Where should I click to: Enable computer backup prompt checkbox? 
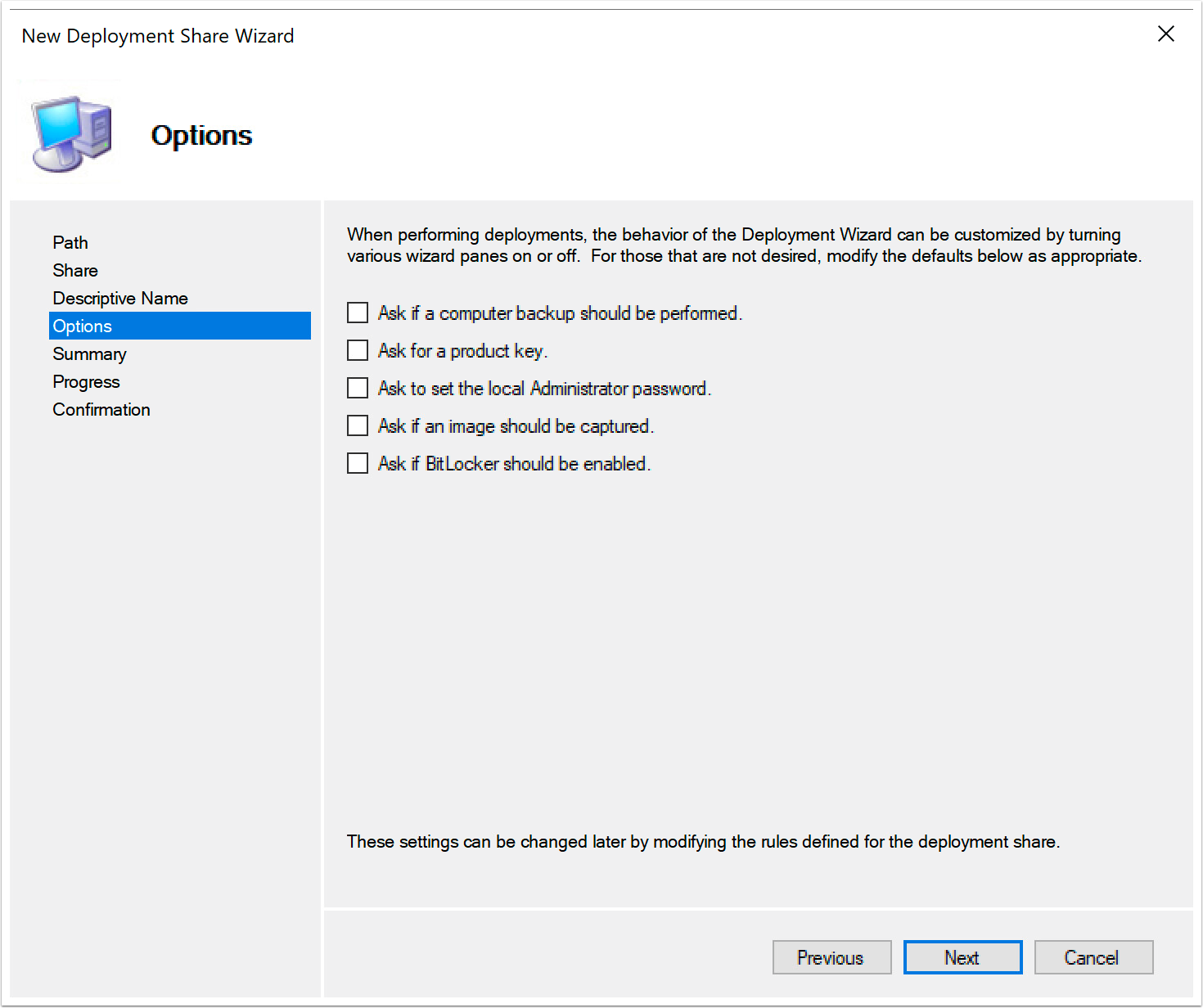click(x=358, y=313)
